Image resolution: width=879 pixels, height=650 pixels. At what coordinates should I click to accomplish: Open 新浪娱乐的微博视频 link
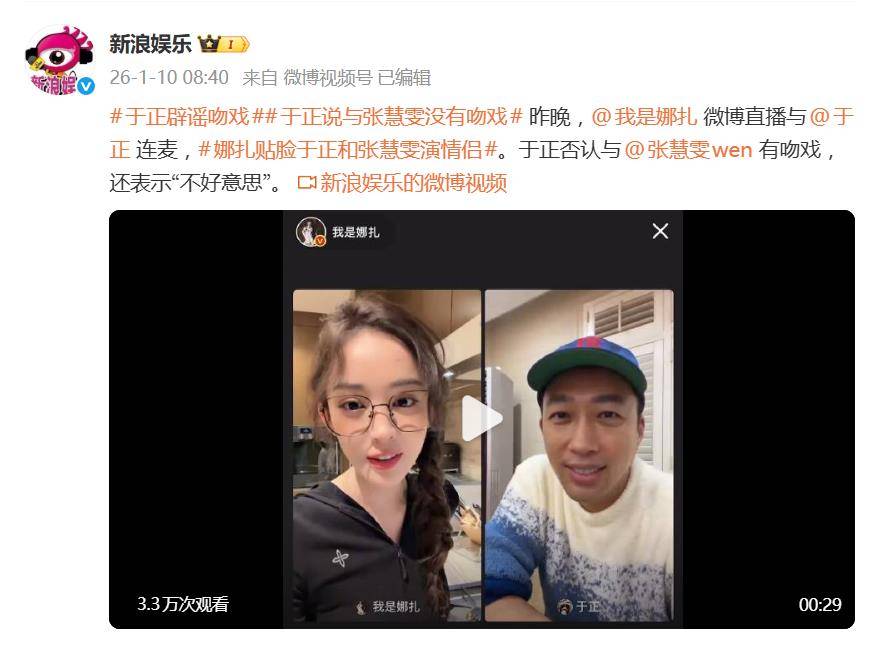coord(413,183)
